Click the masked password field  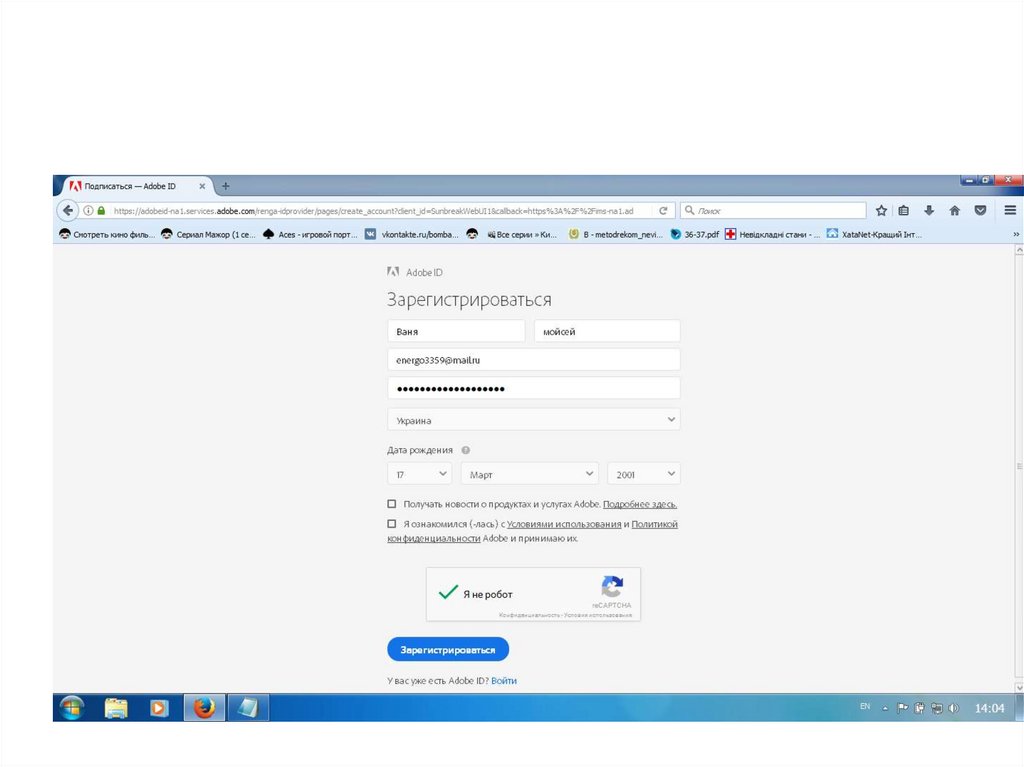tap(534, 388)
